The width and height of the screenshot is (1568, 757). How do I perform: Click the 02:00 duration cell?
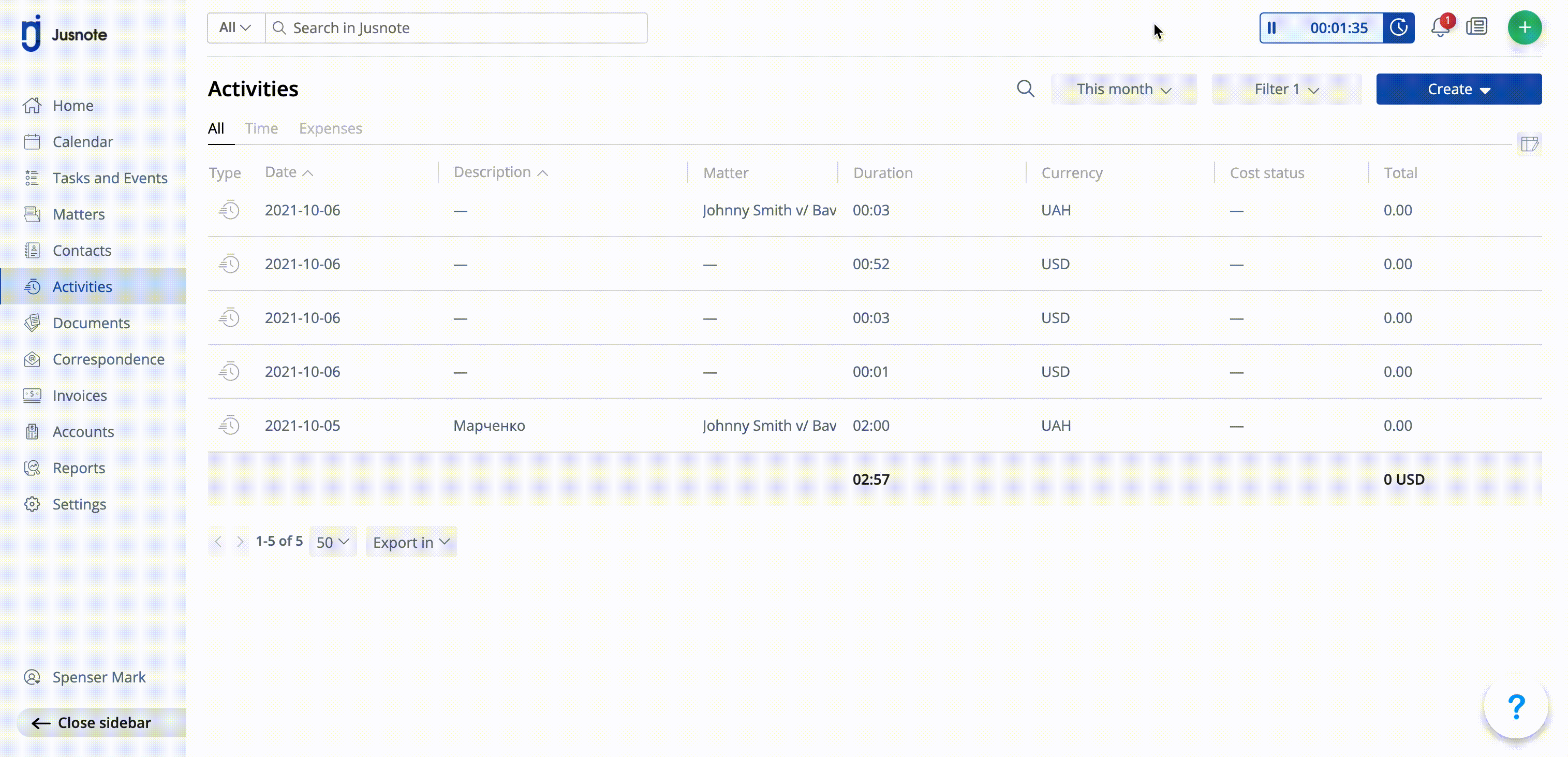pyautogui.click(x=870, y=426)
